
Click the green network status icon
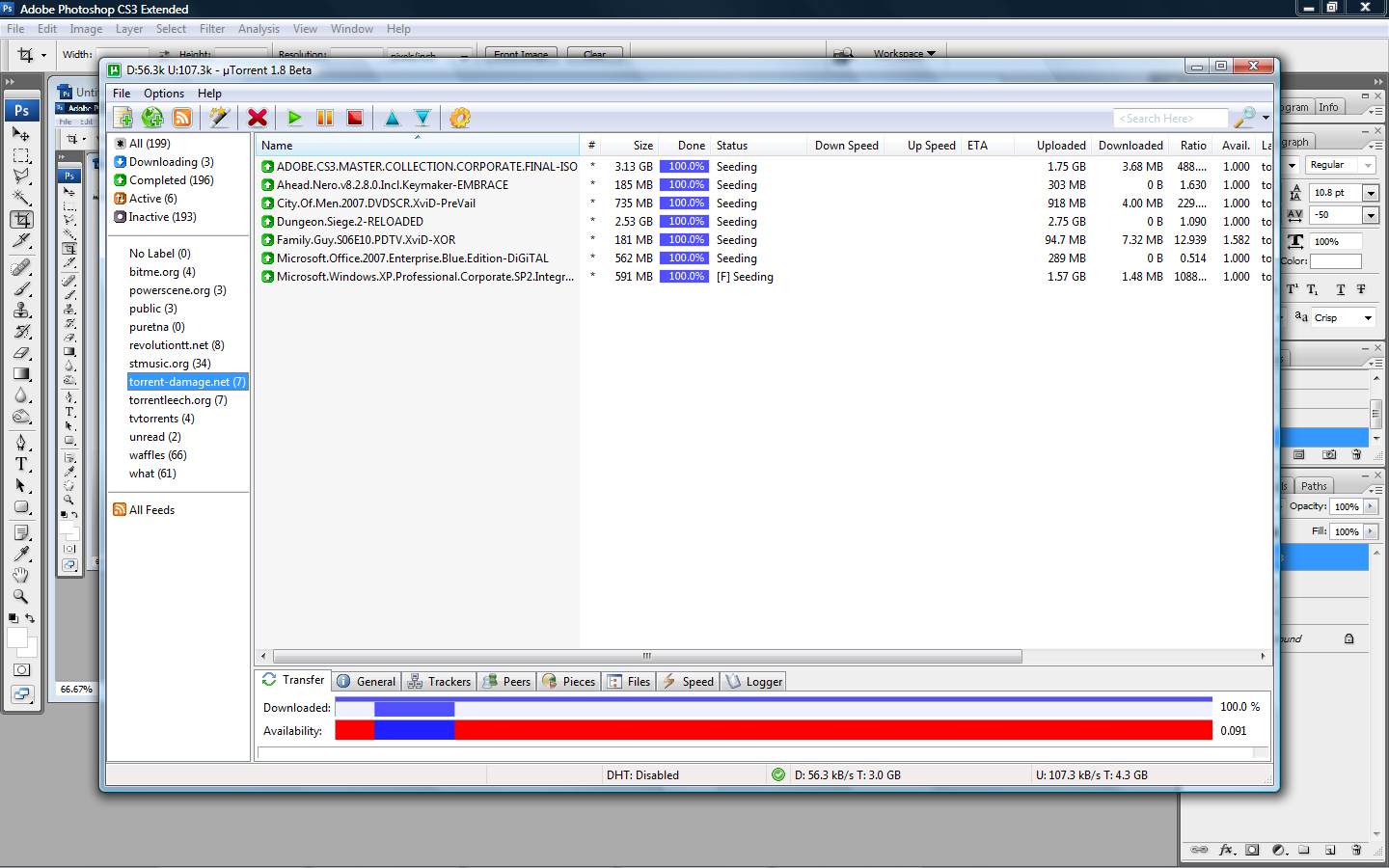(x=777, y=774)
